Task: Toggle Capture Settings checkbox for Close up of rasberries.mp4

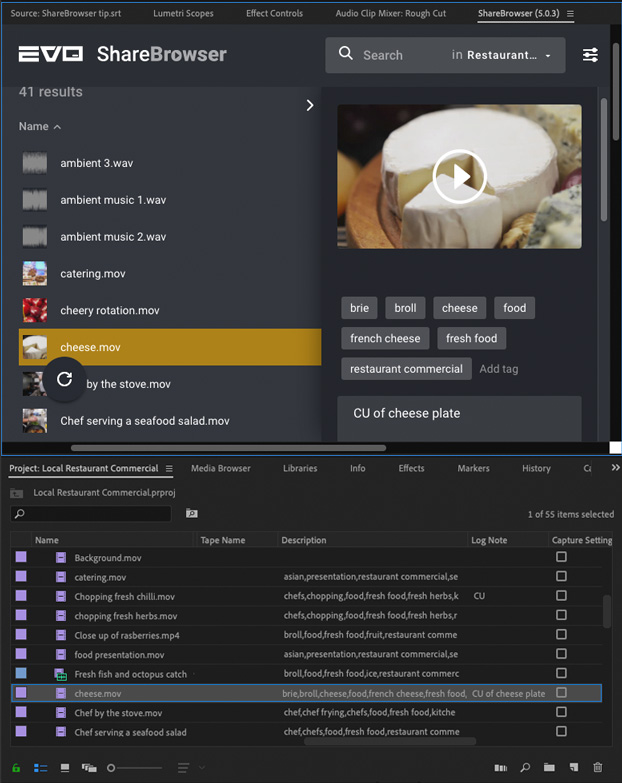Action: (561, 634)
